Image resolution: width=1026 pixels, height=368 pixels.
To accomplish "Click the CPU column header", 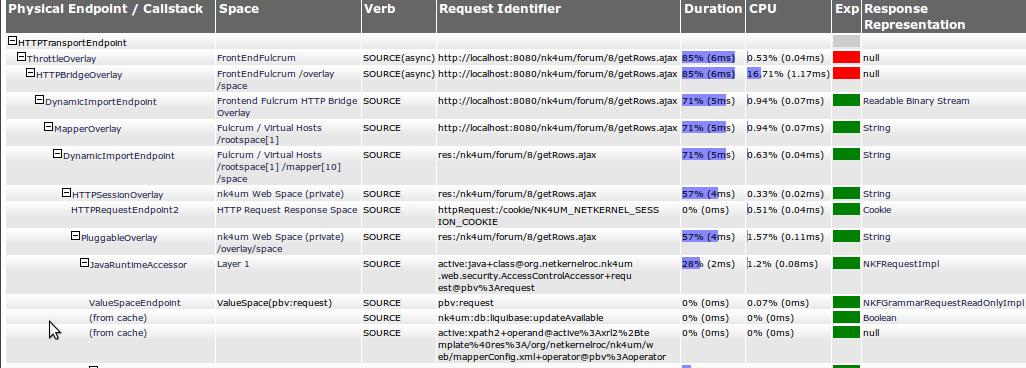I will coord(764,9).
